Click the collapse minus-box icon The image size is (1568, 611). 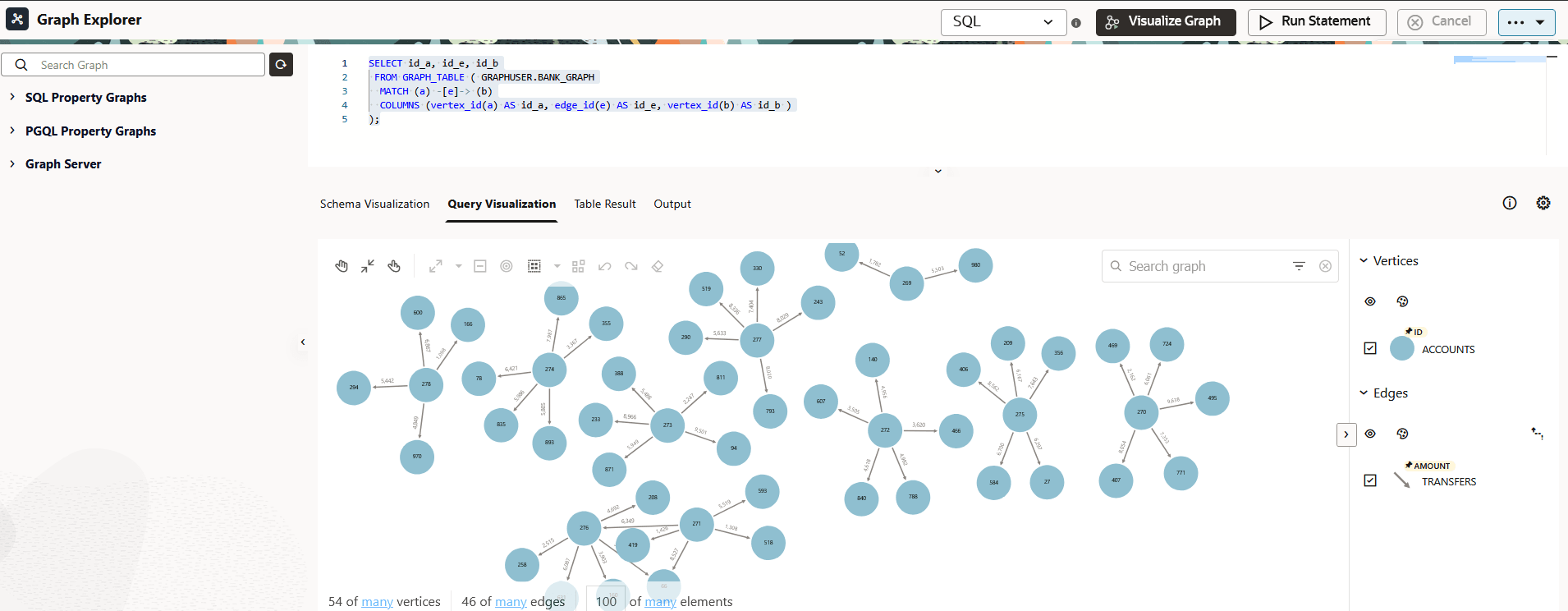coord(480,266)
